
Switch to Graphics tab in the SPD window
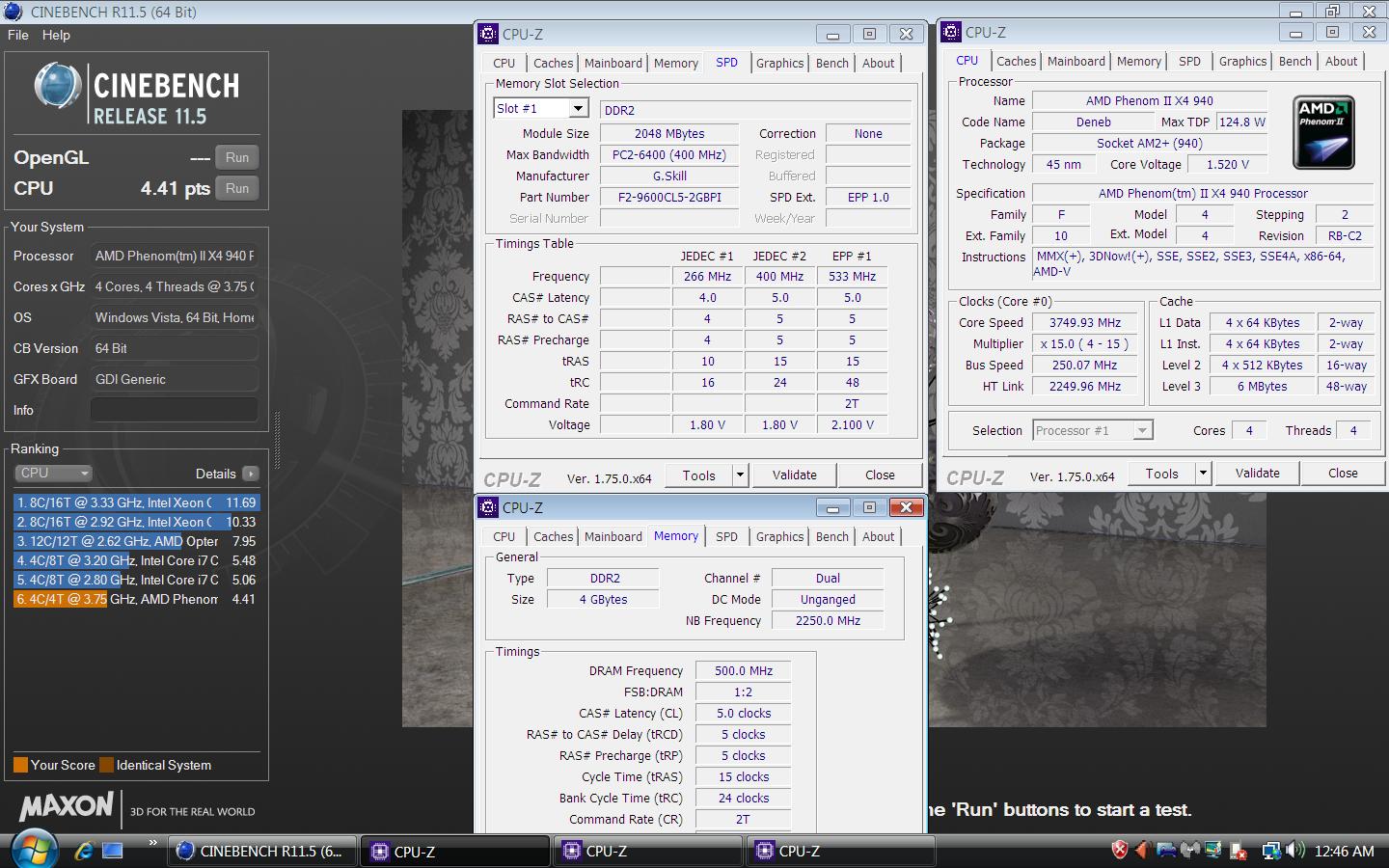coord(780,63)
